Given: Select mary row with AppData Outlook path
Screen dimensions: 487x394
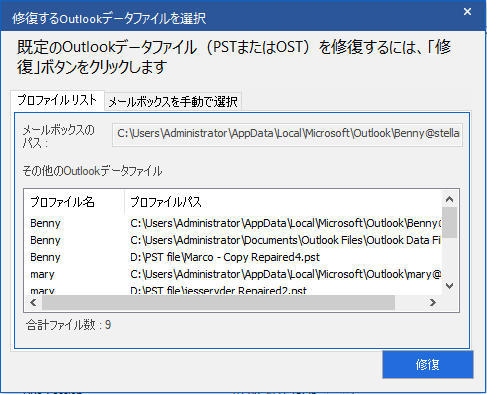Looking at the screenshot, I should pyautogui.click(x=233, y=274).
